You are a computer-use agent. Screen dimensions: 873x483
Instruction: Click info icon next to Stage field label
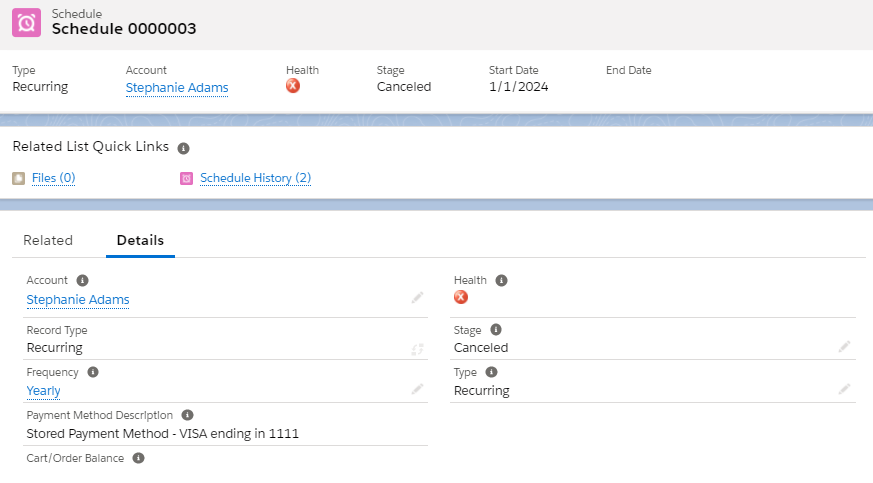[495, 329]
